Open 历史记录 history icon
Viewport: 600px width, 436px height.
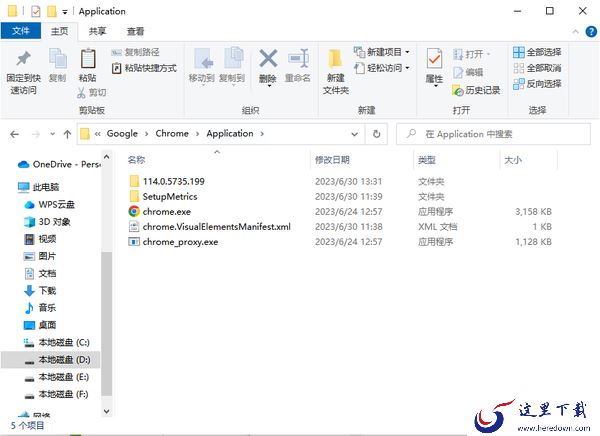point(458,90)
